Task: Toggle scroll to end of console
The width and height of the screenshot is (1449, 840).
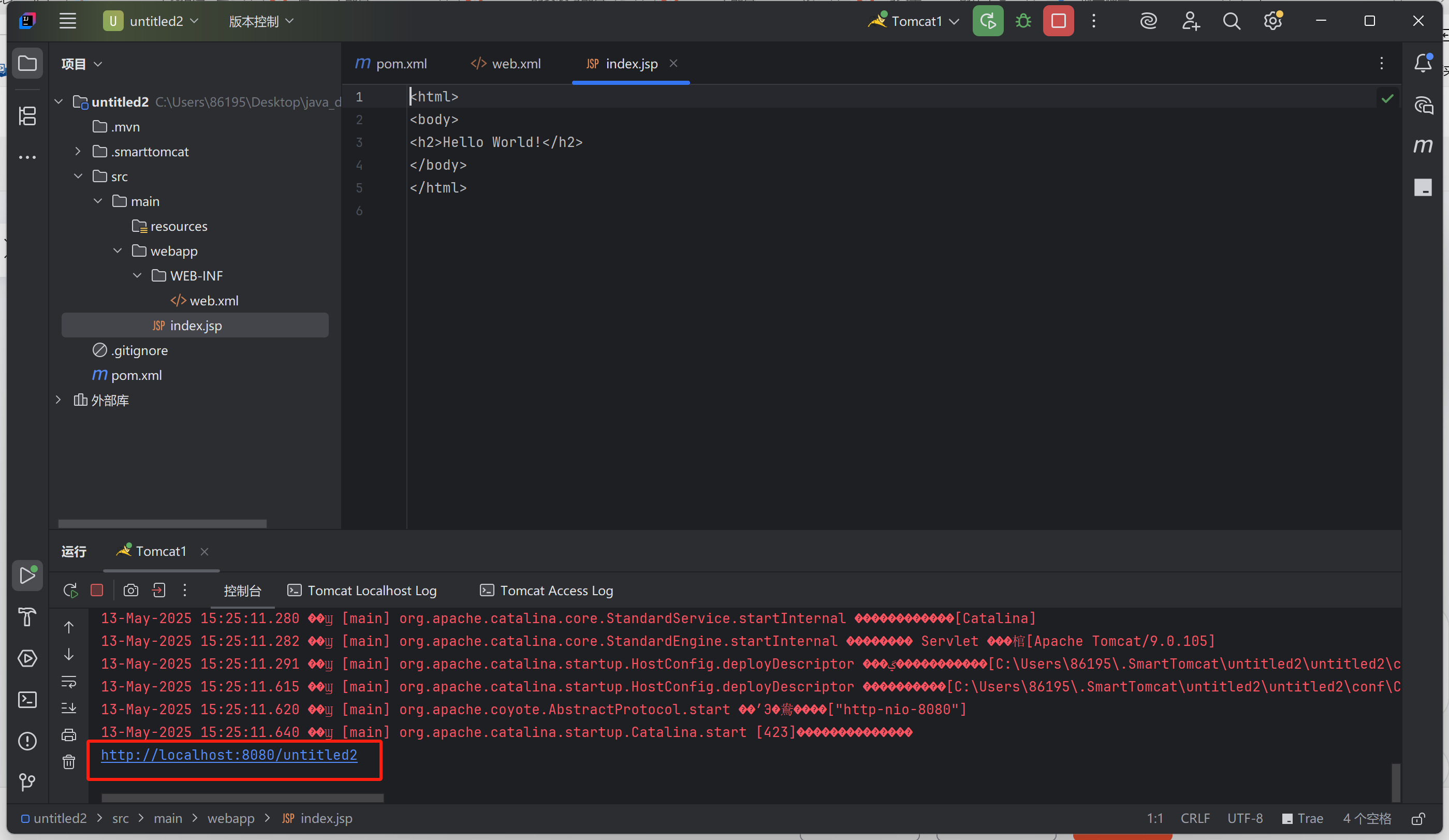Action: click(69, 708)
